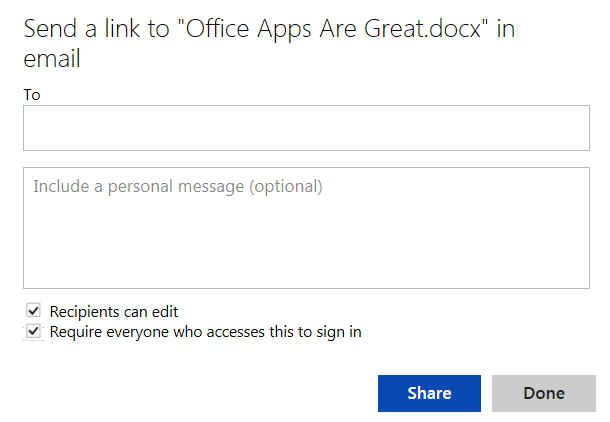Send the link with the Share button

click(x=429, y=393)
